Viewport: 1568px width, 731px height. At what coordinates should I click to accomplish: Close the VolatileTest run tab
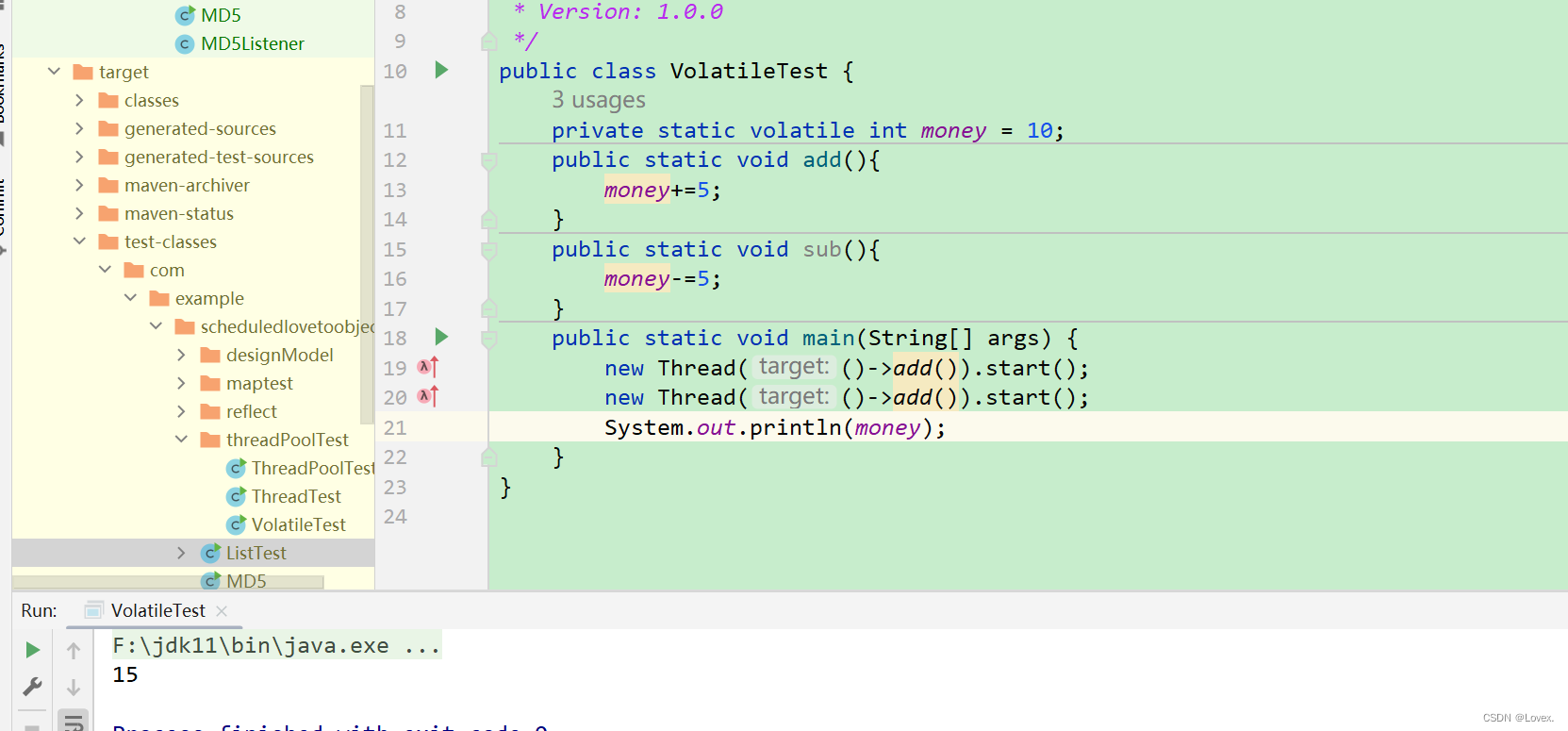tap(222, 611)
